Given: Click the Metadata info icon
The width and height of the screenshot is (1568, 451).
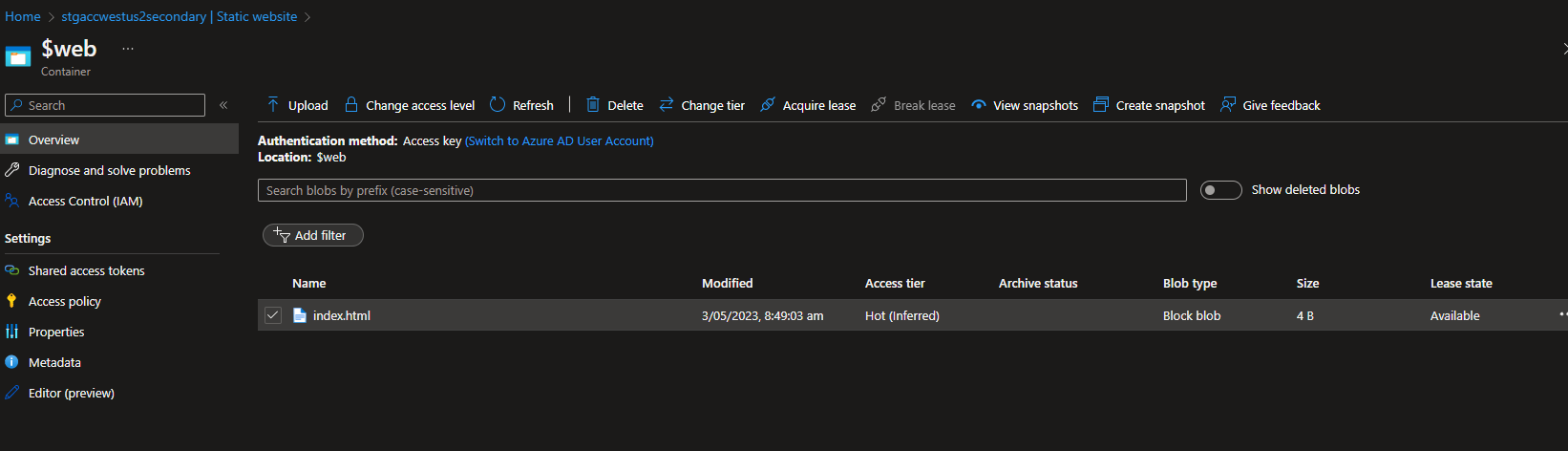Looking at the screenshot, I should (x=11, y=362).
